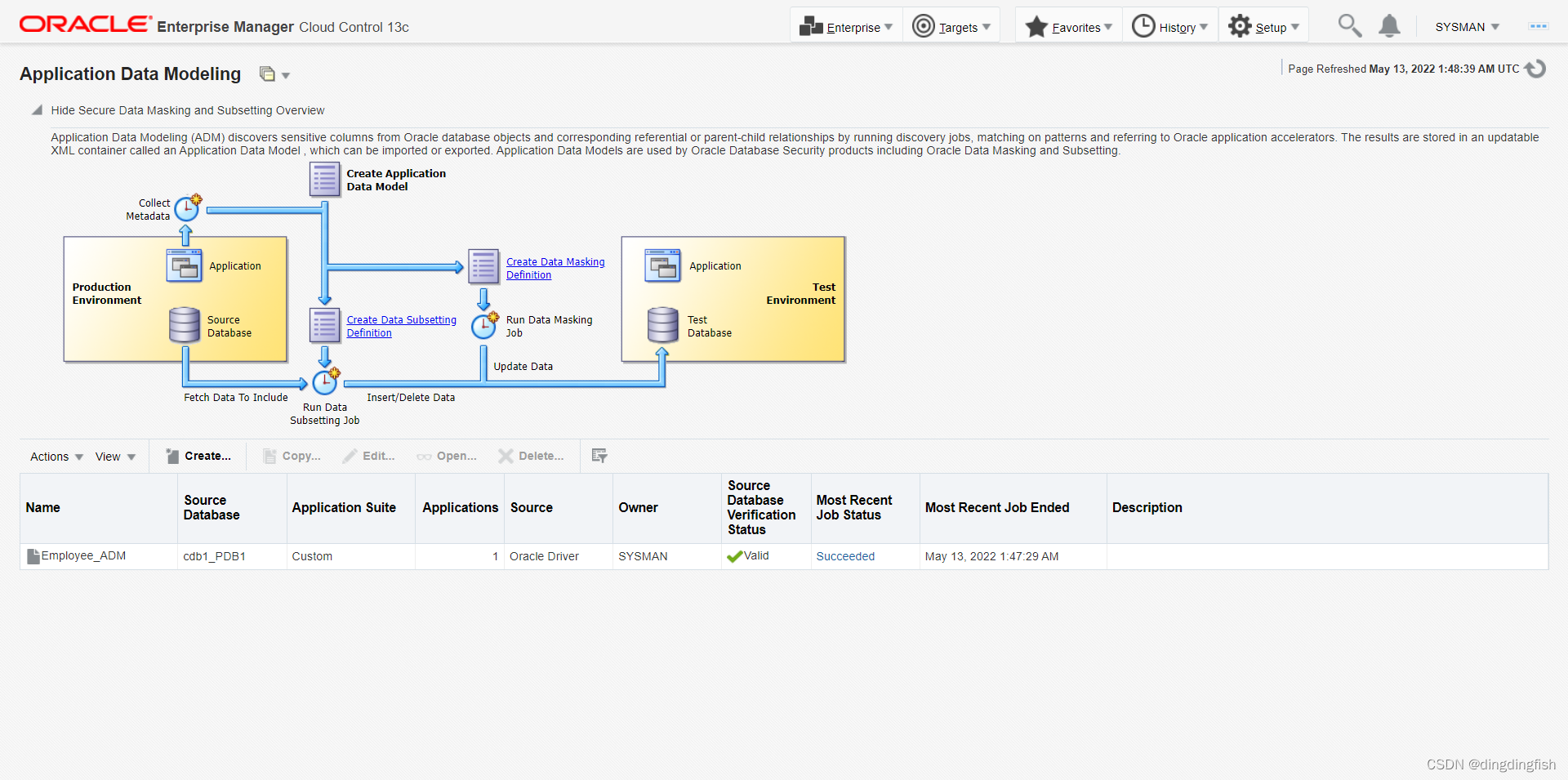The image size is (1568, 780).
Task: Sort by the Name column header
Action: click(x=98, y=508)
